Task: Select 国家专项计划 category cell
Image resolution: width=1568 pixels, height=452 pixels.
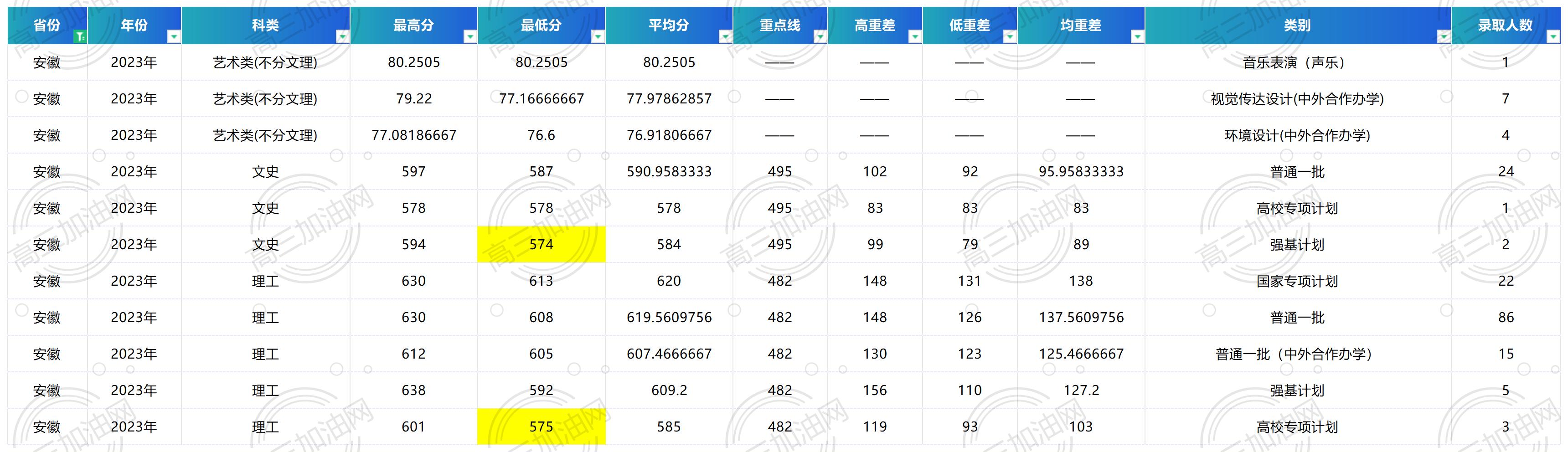Action: [x=1298, y=281]
